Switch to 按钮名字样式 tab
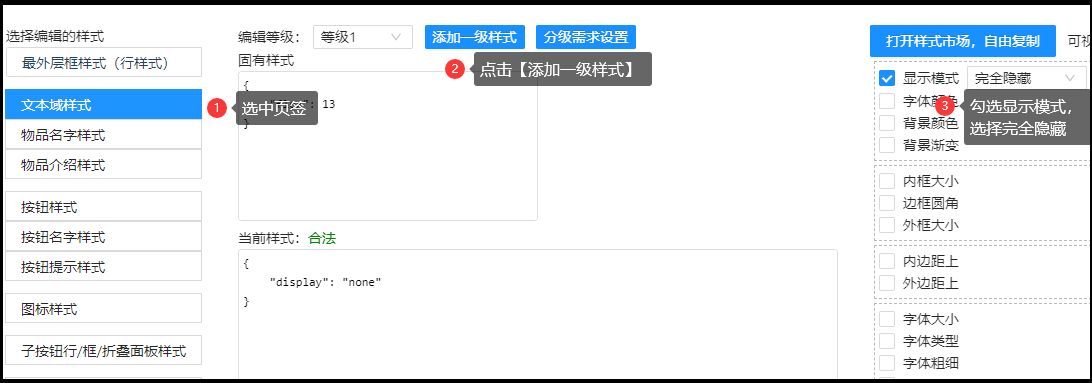The height and width of the screenshot is (383, 1092). (103, 237)
